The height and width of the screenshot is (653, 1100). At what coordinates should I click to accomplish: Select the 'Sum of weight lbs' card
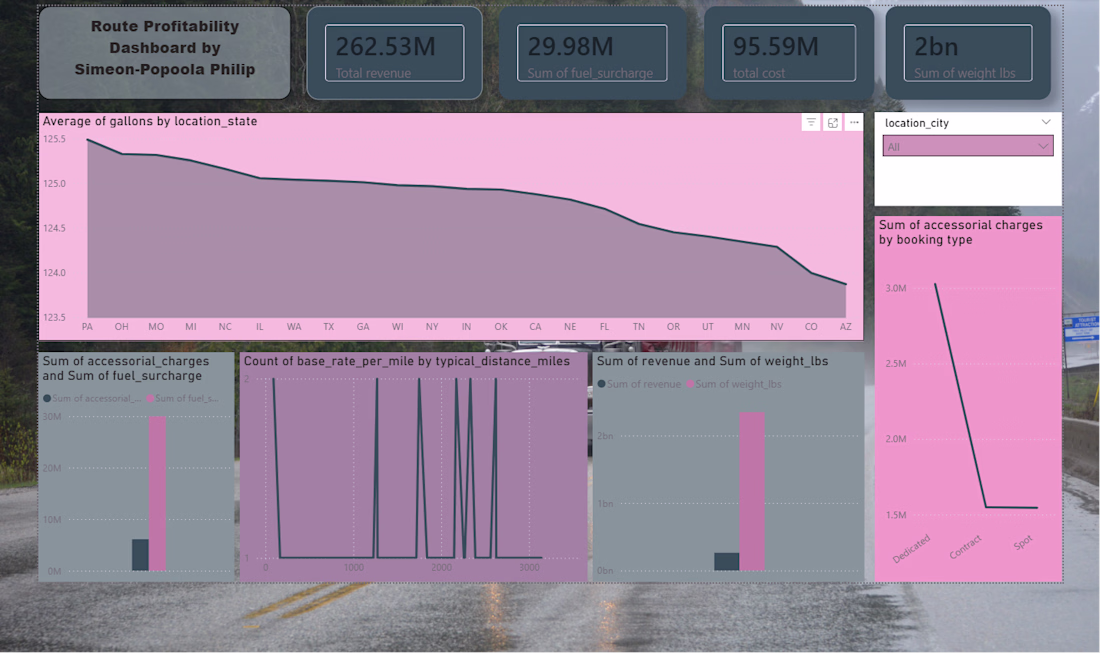pyautogui.click(x=968, y=53)
